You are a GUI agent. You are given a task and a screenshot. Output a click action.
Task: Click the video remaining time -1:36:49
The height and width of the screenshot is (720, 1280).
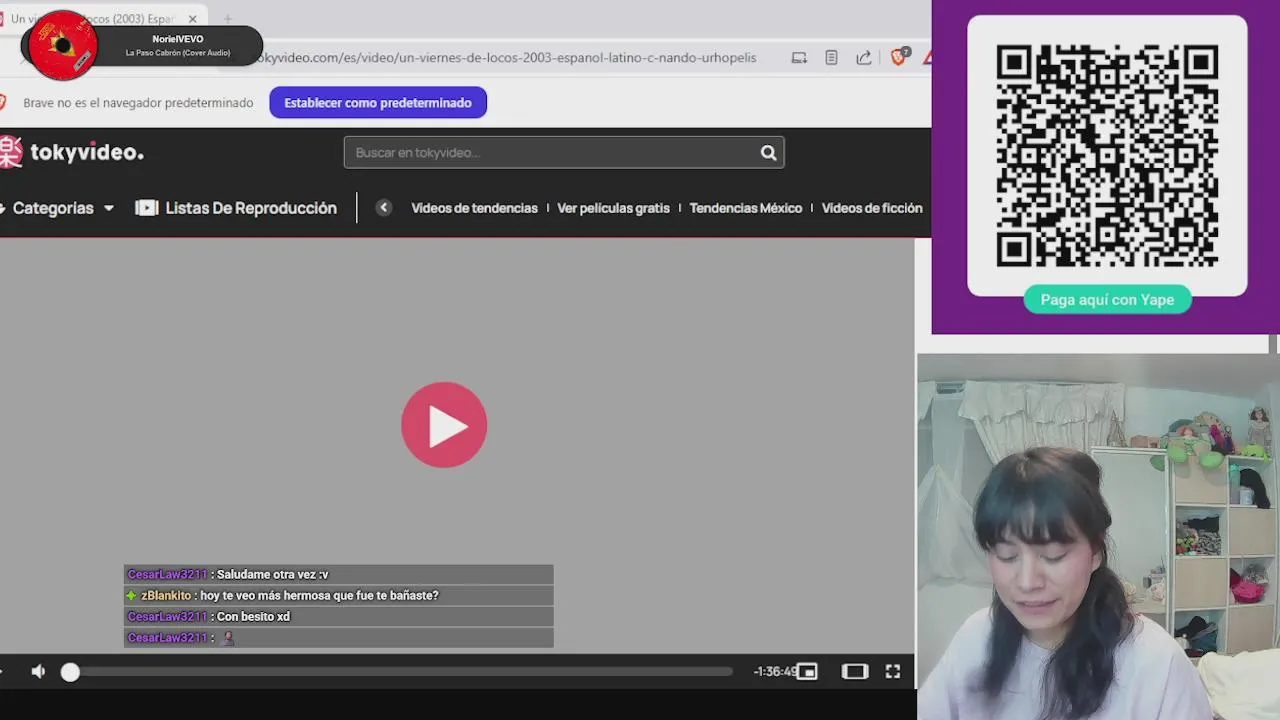(774, 672)
